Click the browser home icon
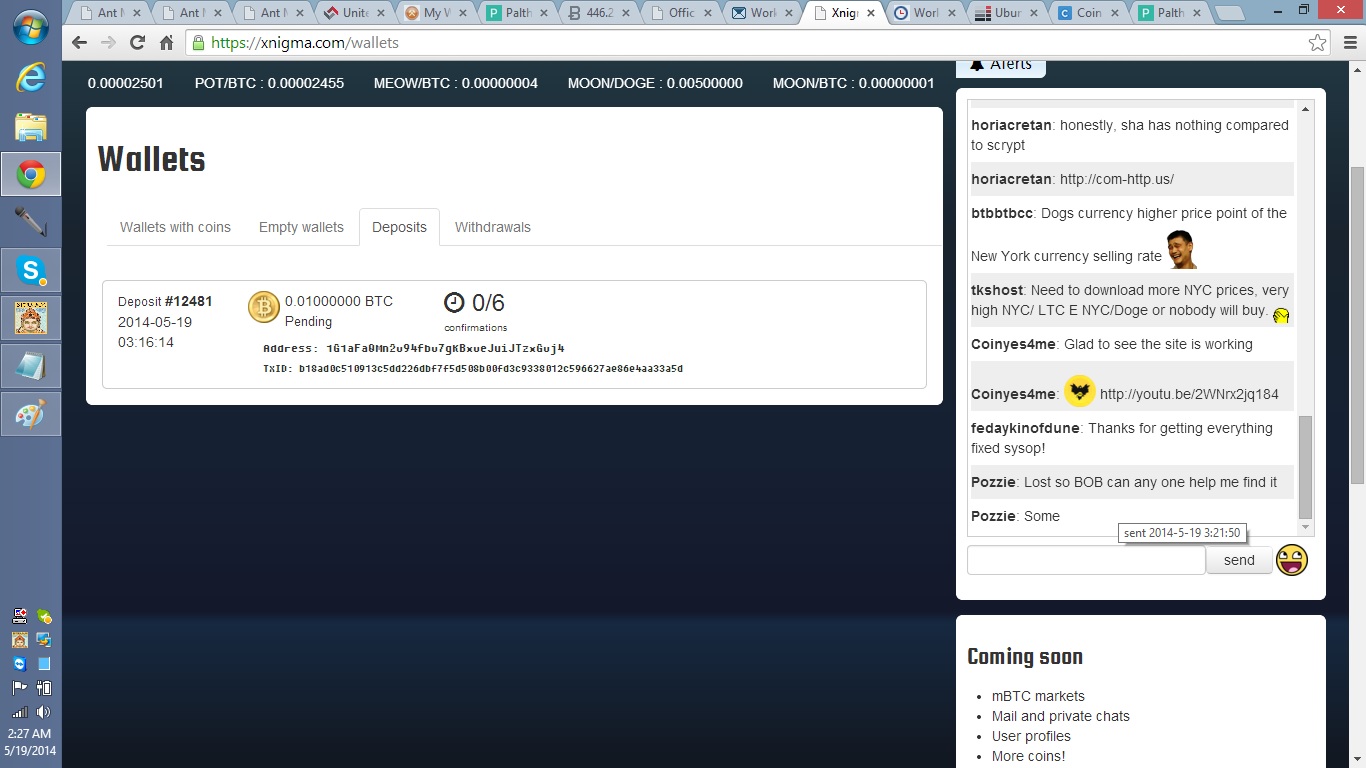 (166, 43)
